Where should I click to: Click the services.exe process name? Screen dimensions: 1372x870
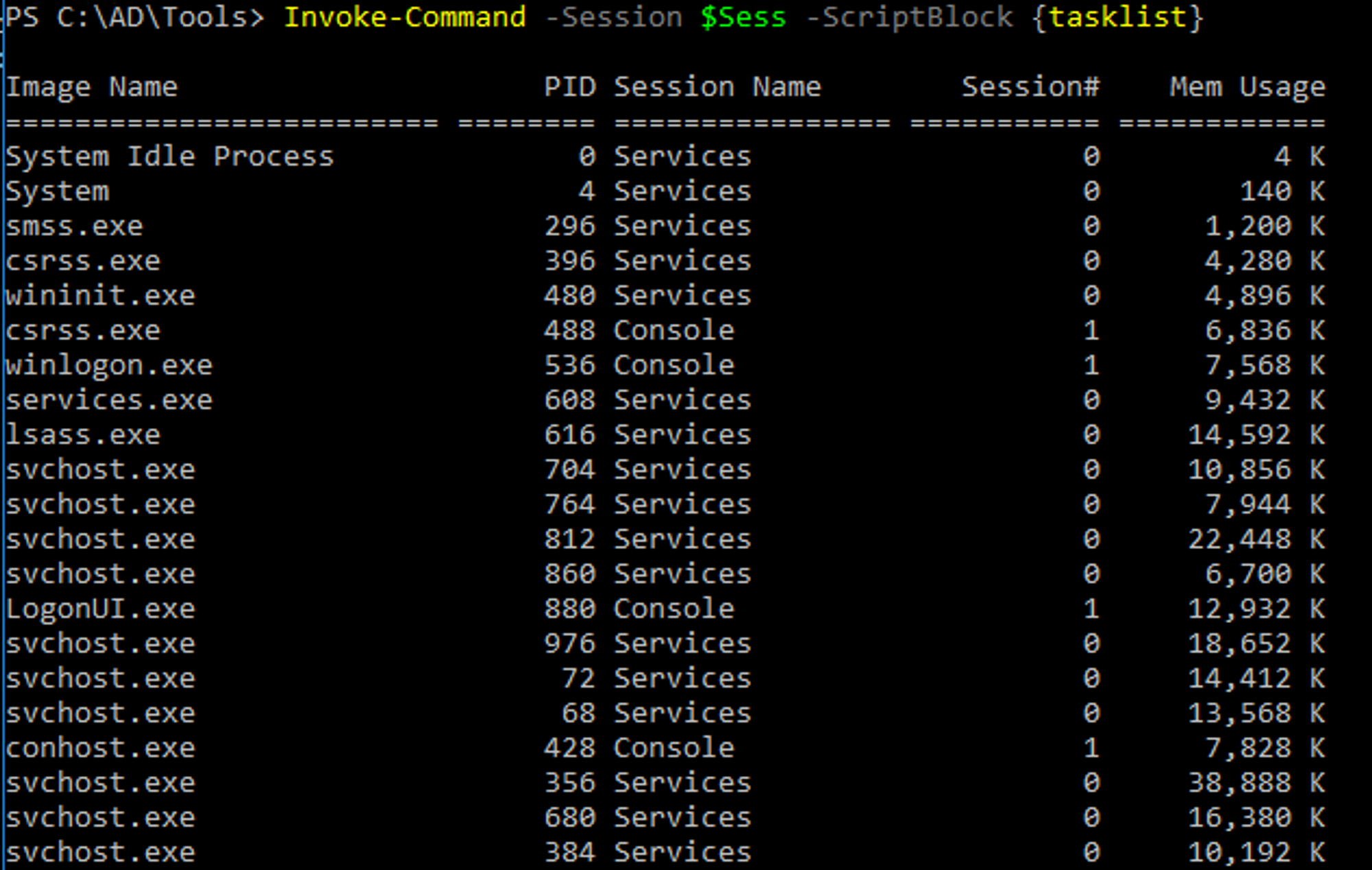(x=109, y=400)
